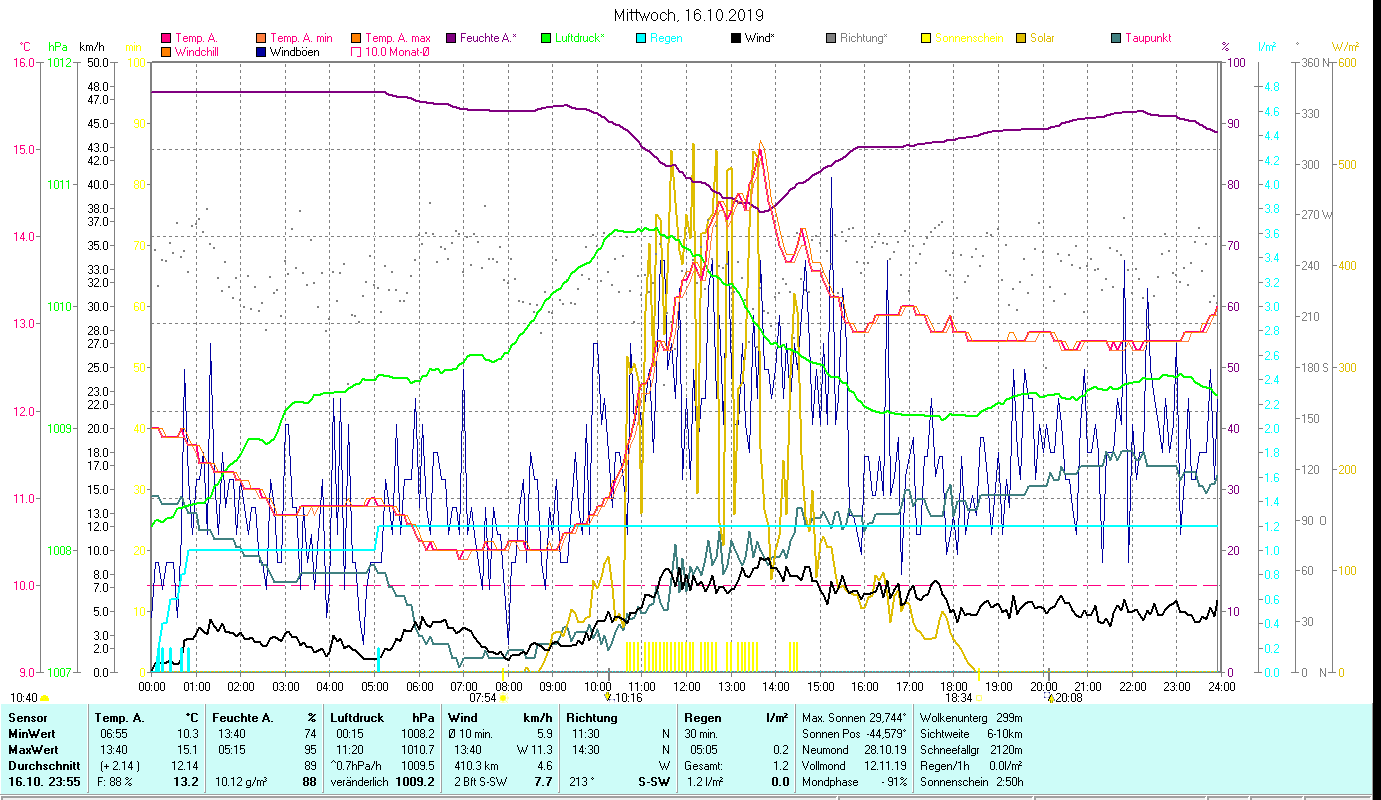Click the purple Feuchte A. legend square
1381x800 pixels.
point(451,38)
